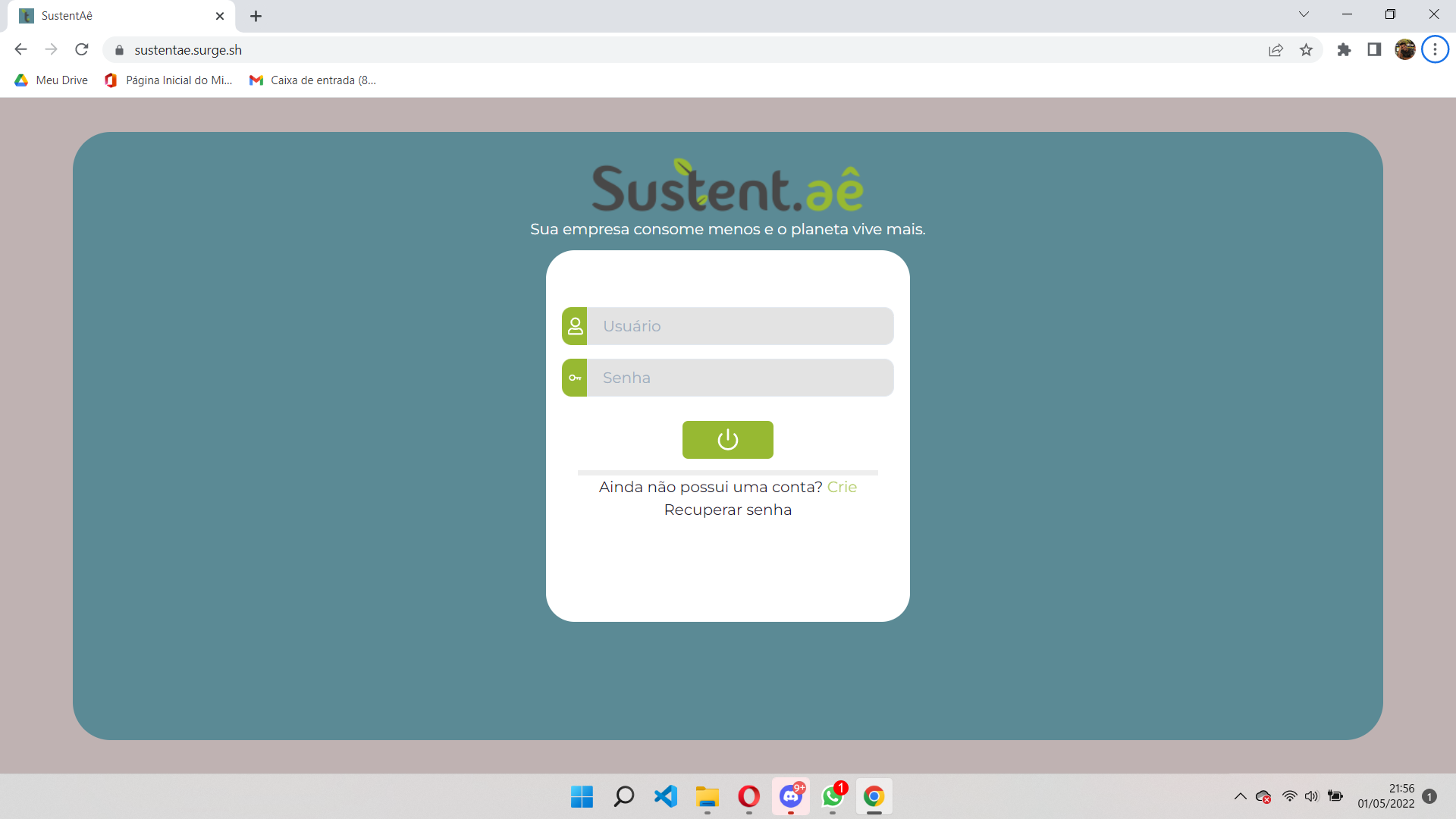Open Visual Studio Code from taskbar
Image resolution: width=1456 pixels, height=819 pixels.
pos(665,796)
